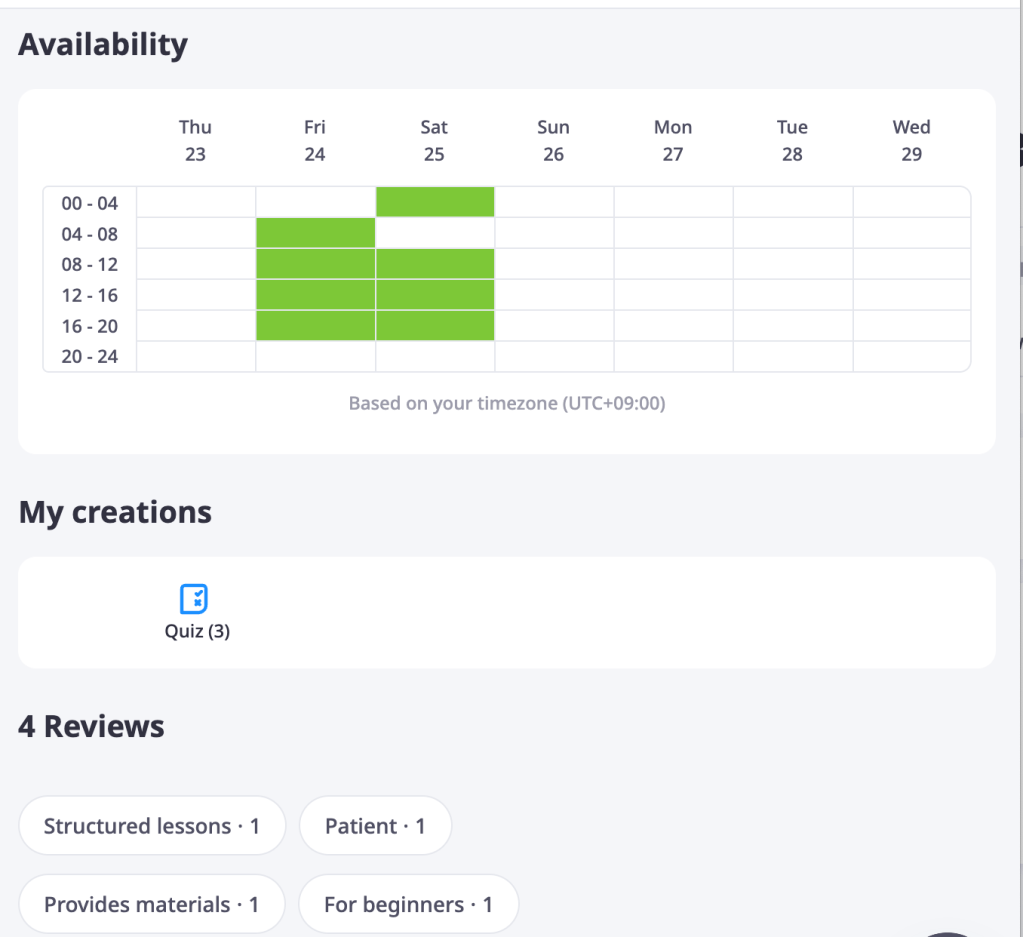Select the Friday 04 - 08 green slot

click(315, 234)
